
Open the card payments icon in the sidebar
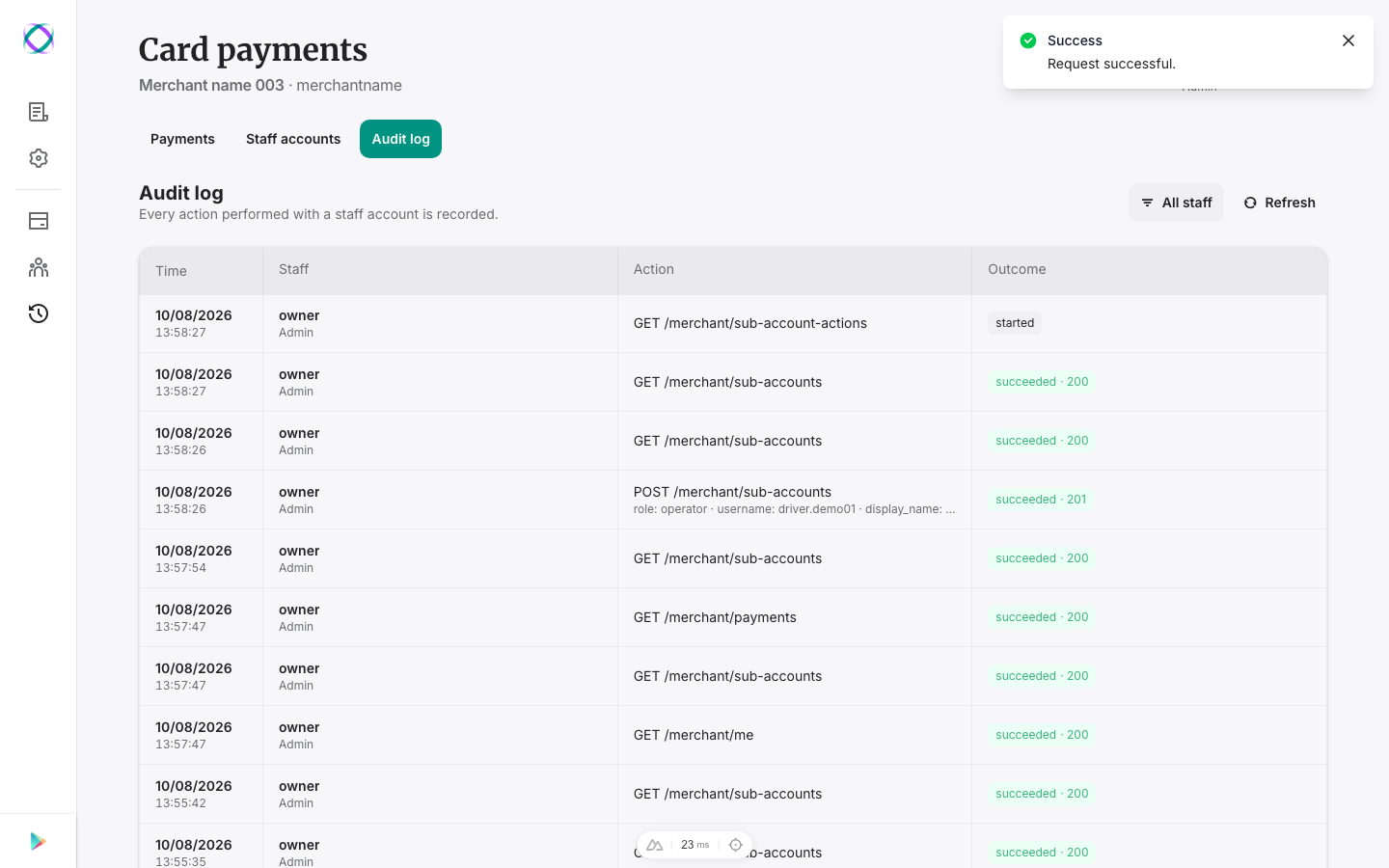click(x=39, y=221)
